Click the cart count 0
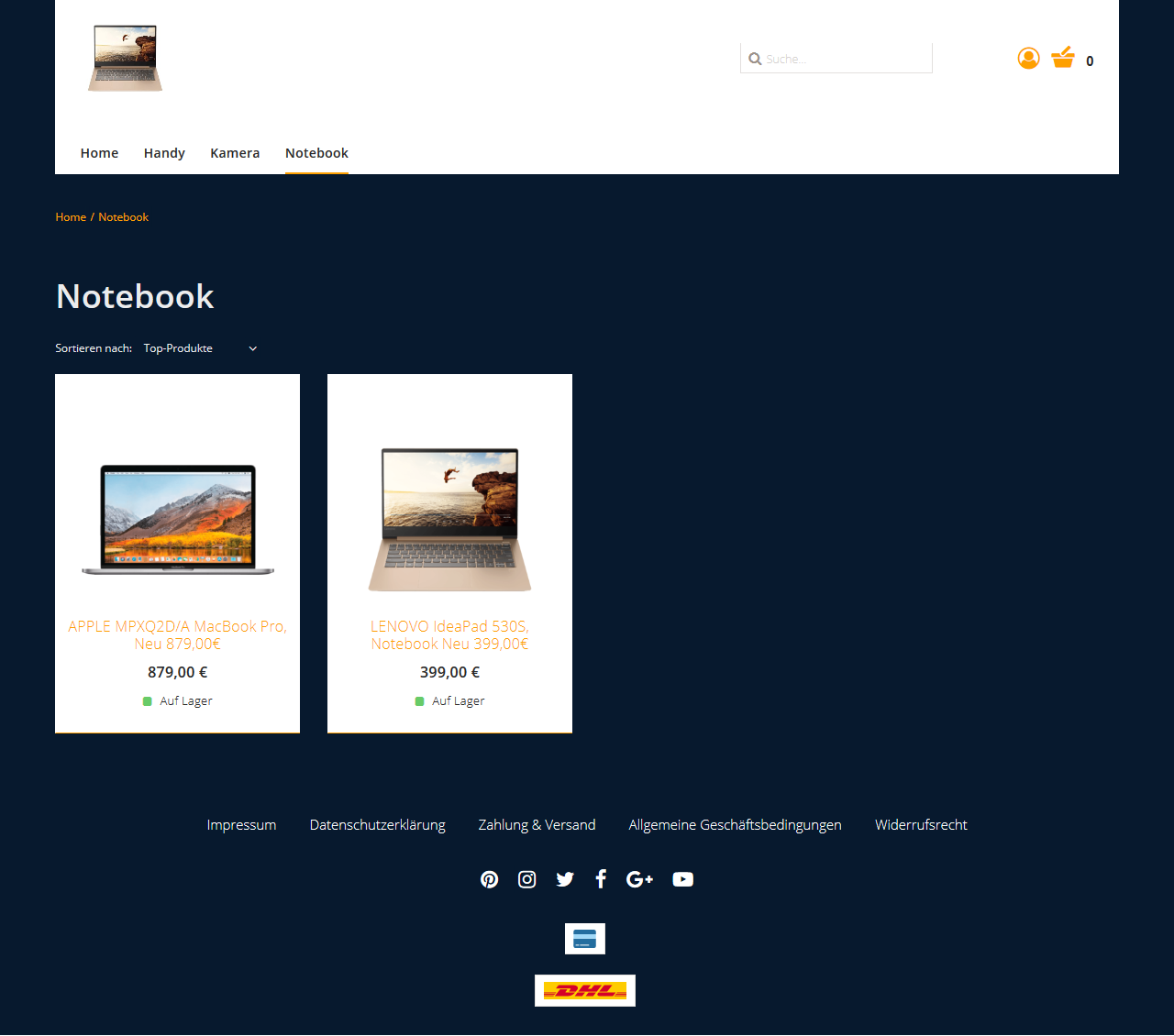This screenshot has height=1036, width=1174. tap(1090, 61)
